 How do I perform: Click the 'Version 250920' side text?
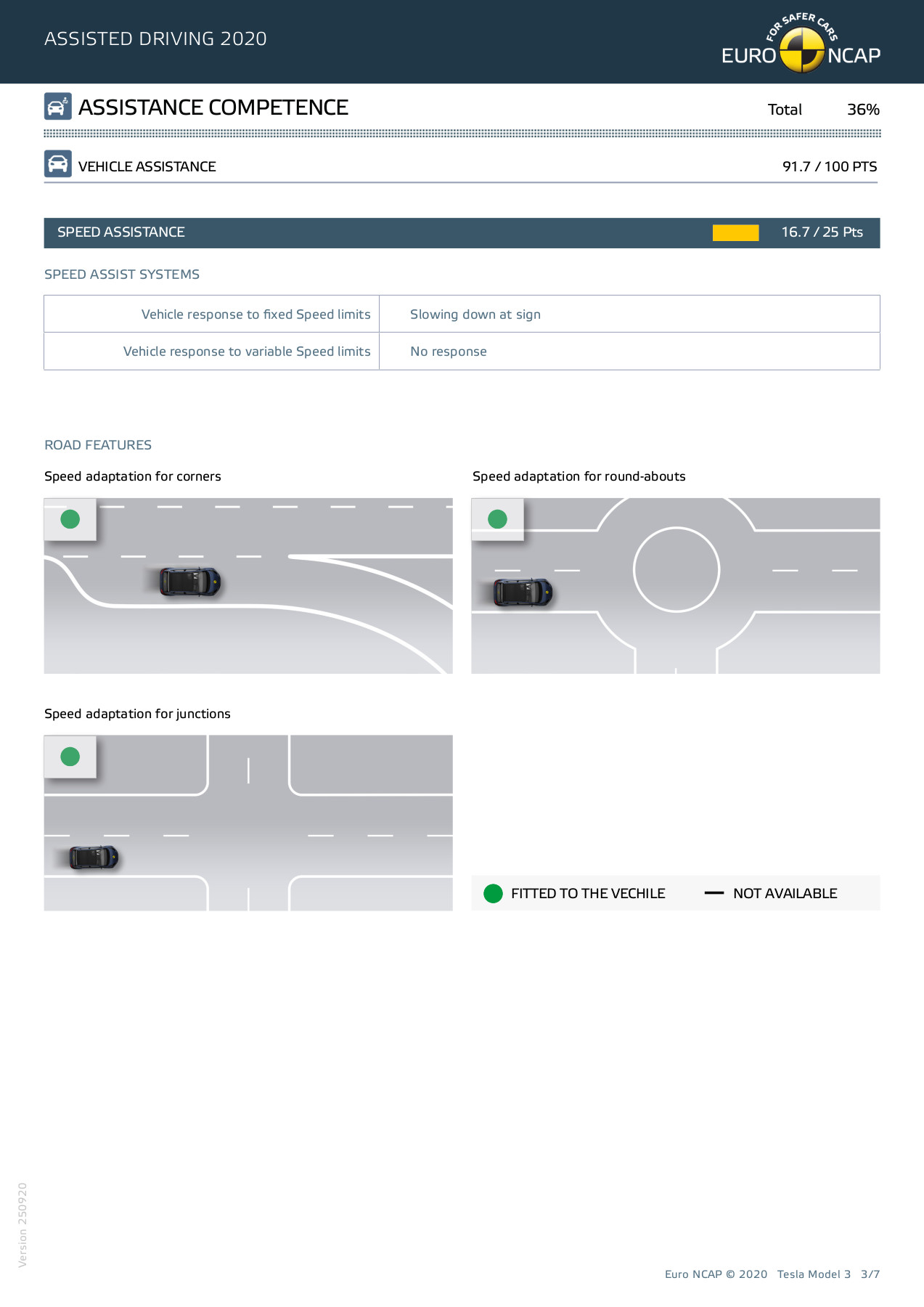point(23,1225)
